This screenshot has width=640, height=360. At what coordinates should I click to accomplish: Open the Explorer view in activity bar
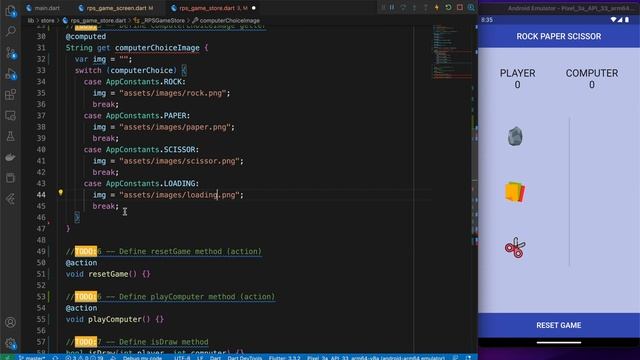point(11,11)
